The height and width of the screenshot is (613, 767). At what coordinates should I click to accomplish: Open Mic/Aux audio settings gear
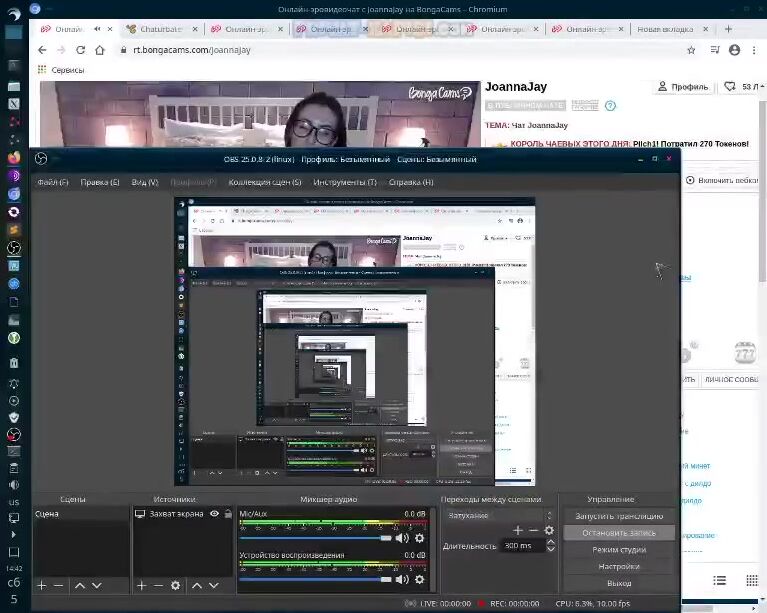pos(419,538)
